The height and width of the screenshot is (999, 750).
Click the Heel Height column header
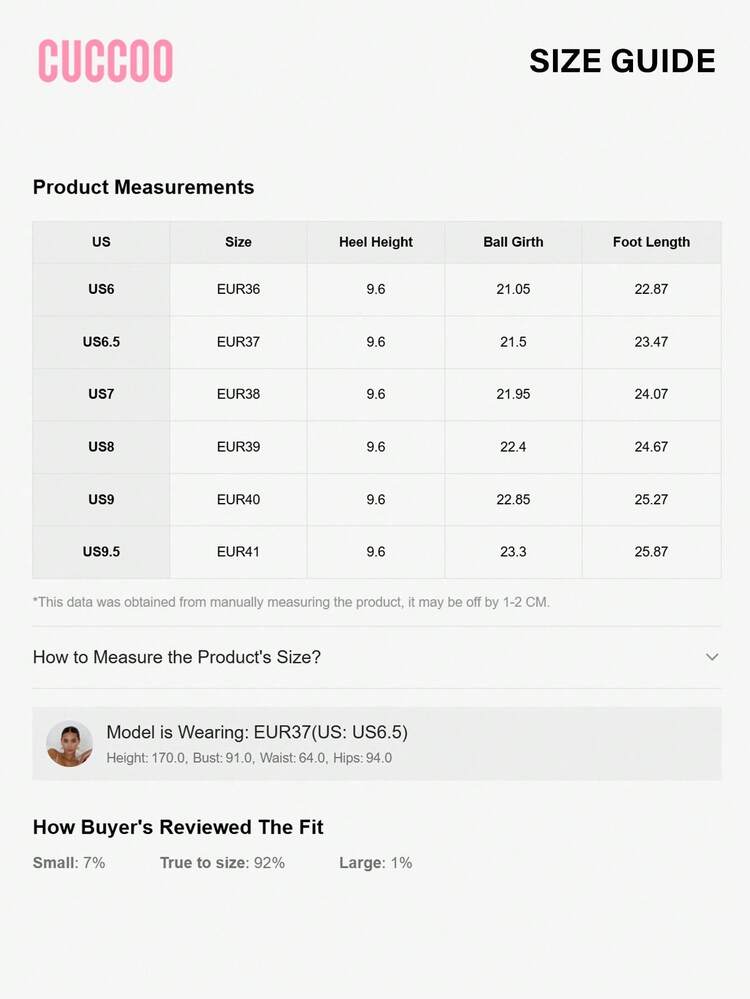point(376,242)
